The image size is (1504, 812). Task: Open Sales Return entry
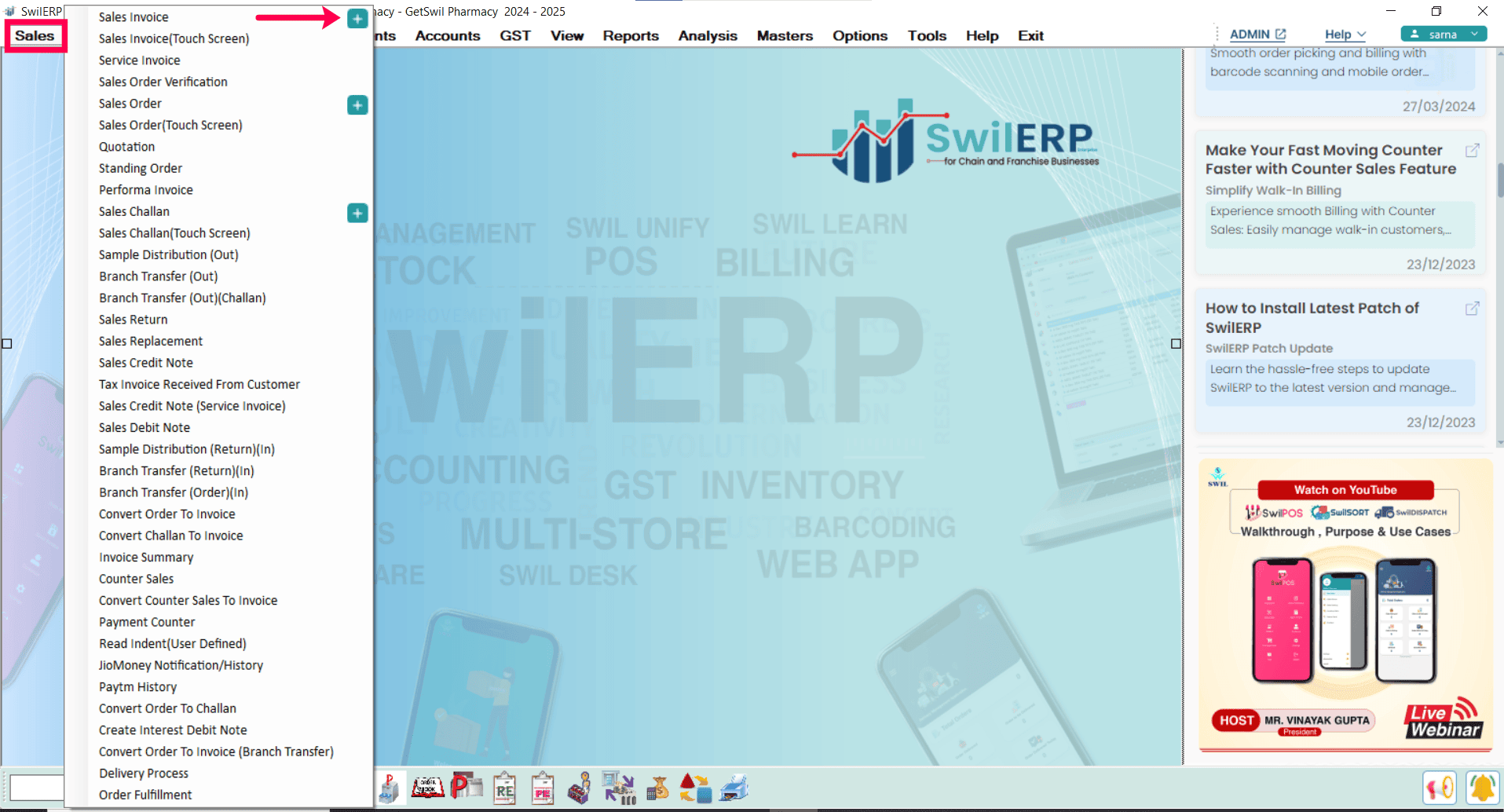(133, 320)
